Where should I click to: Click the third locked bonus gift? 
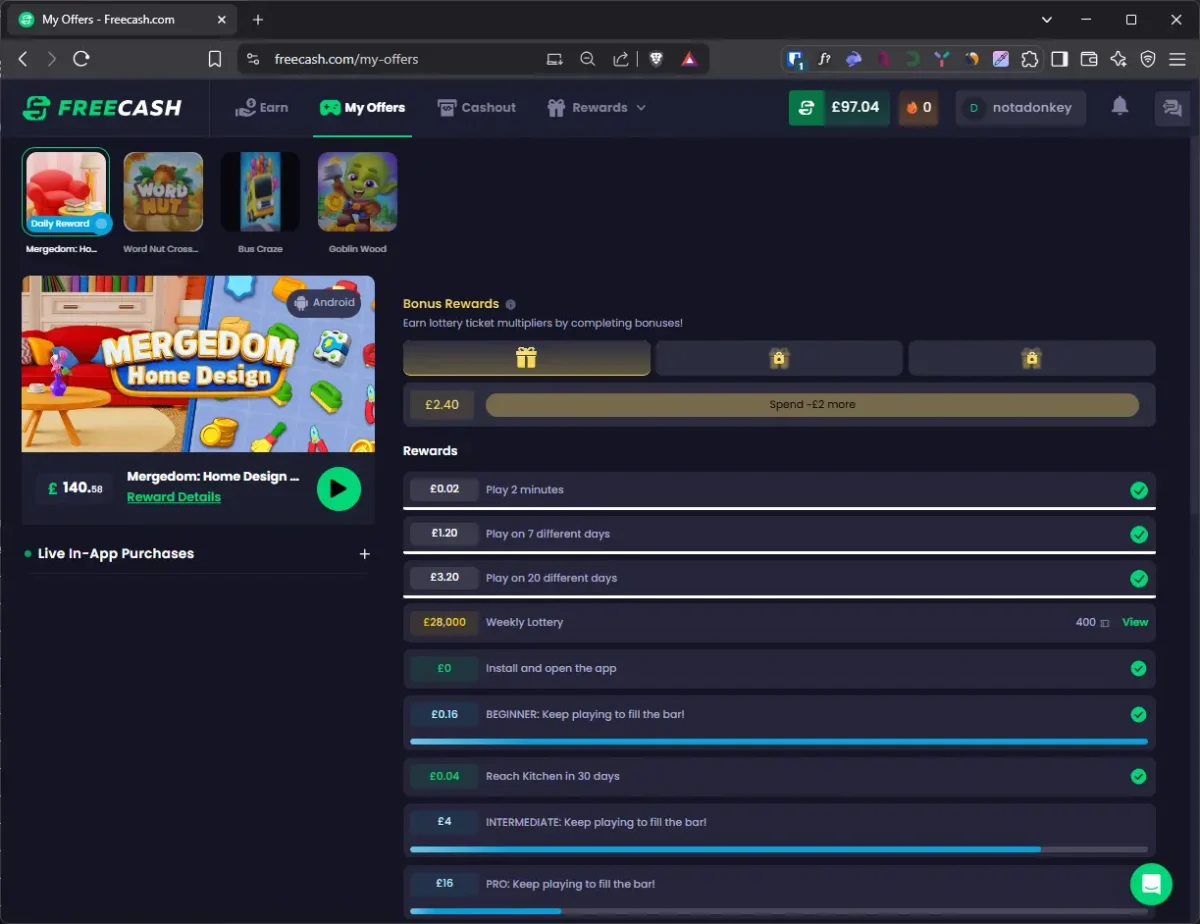(1032, 358)
